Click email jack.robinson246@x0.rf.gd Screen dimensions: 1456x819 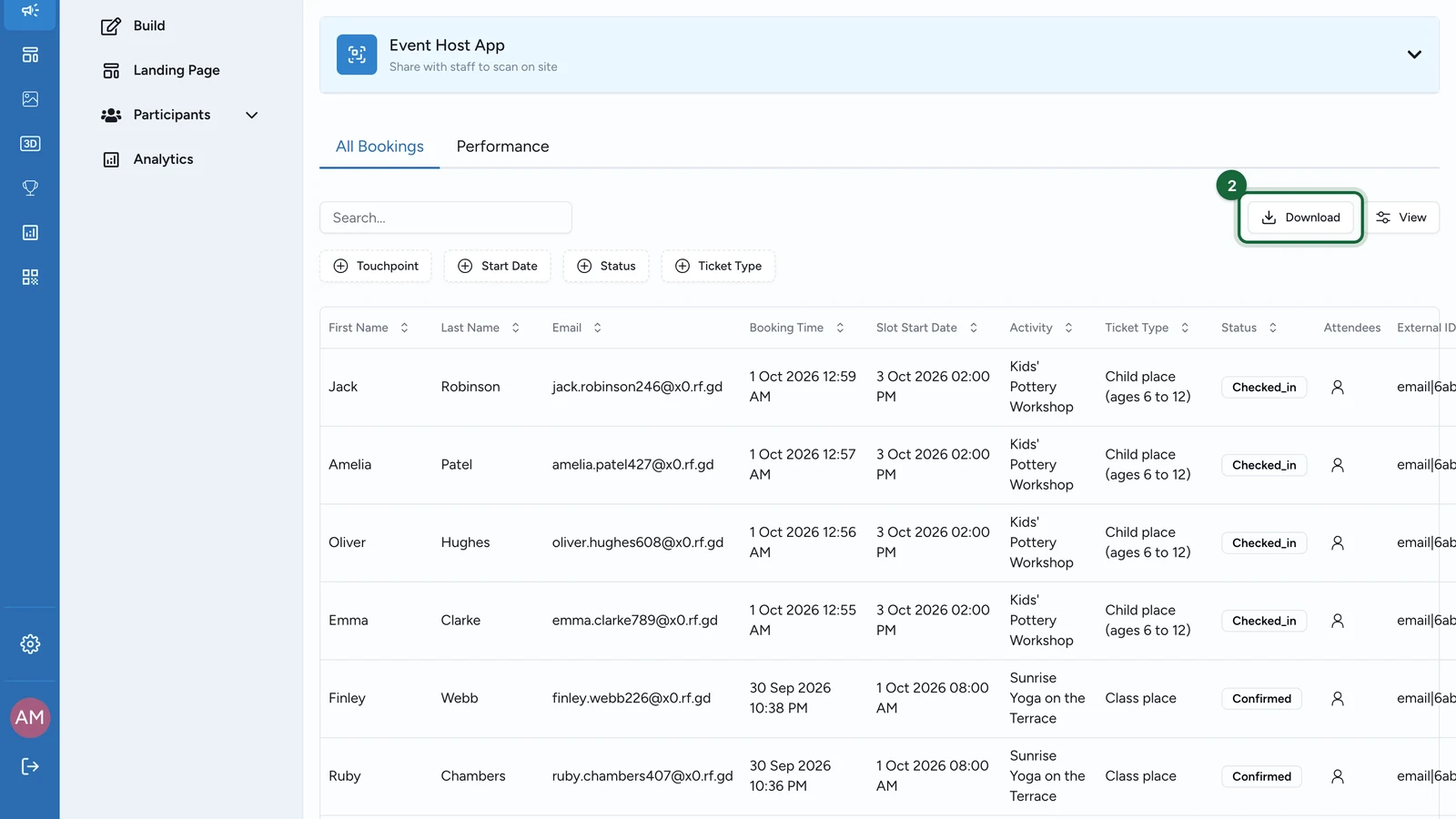tap(637, 387)
